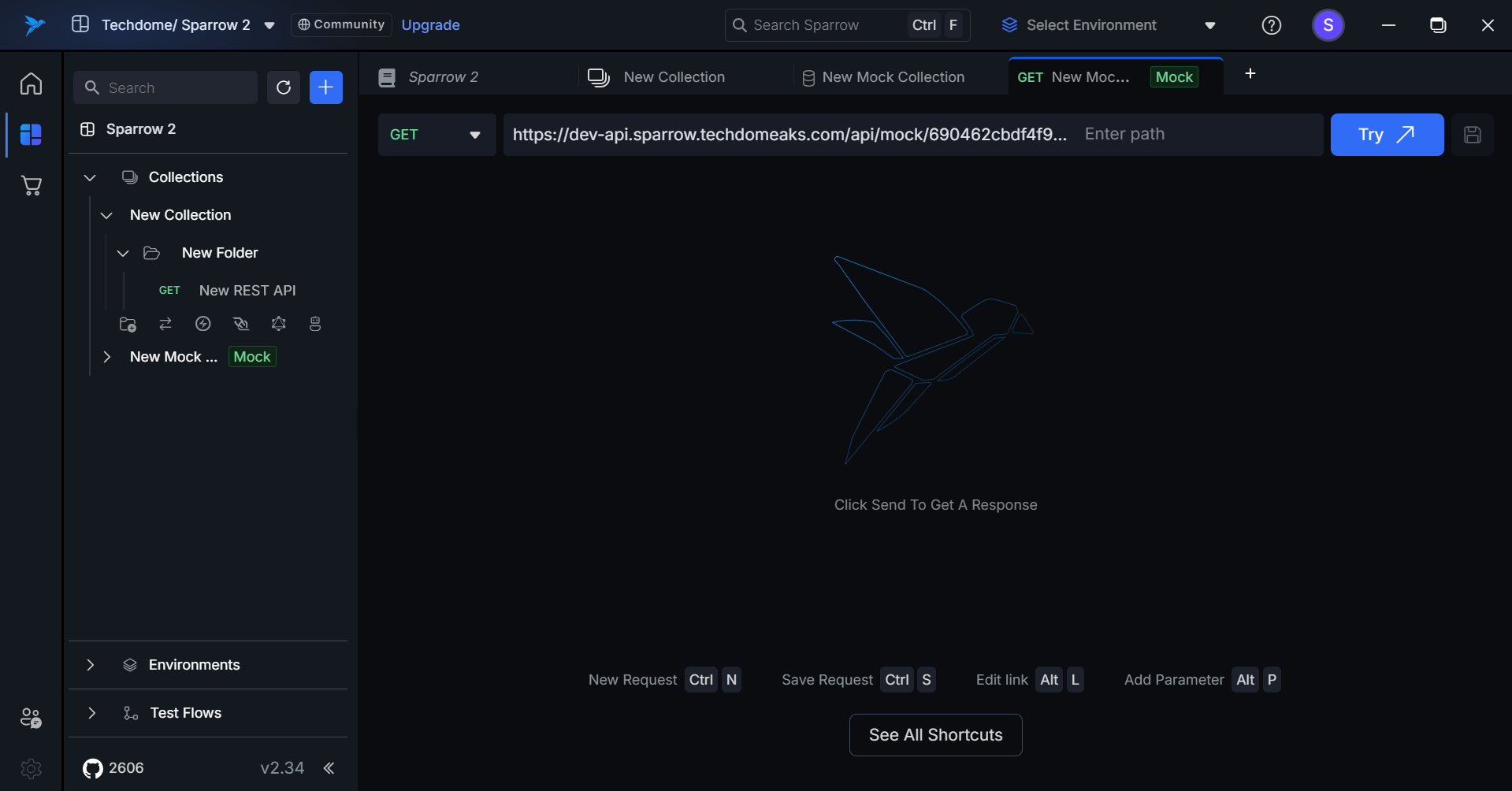The height and width of the screenshot is (791, 1512).
Task: Switch to the New Collection tab
Action: (674, 77)
